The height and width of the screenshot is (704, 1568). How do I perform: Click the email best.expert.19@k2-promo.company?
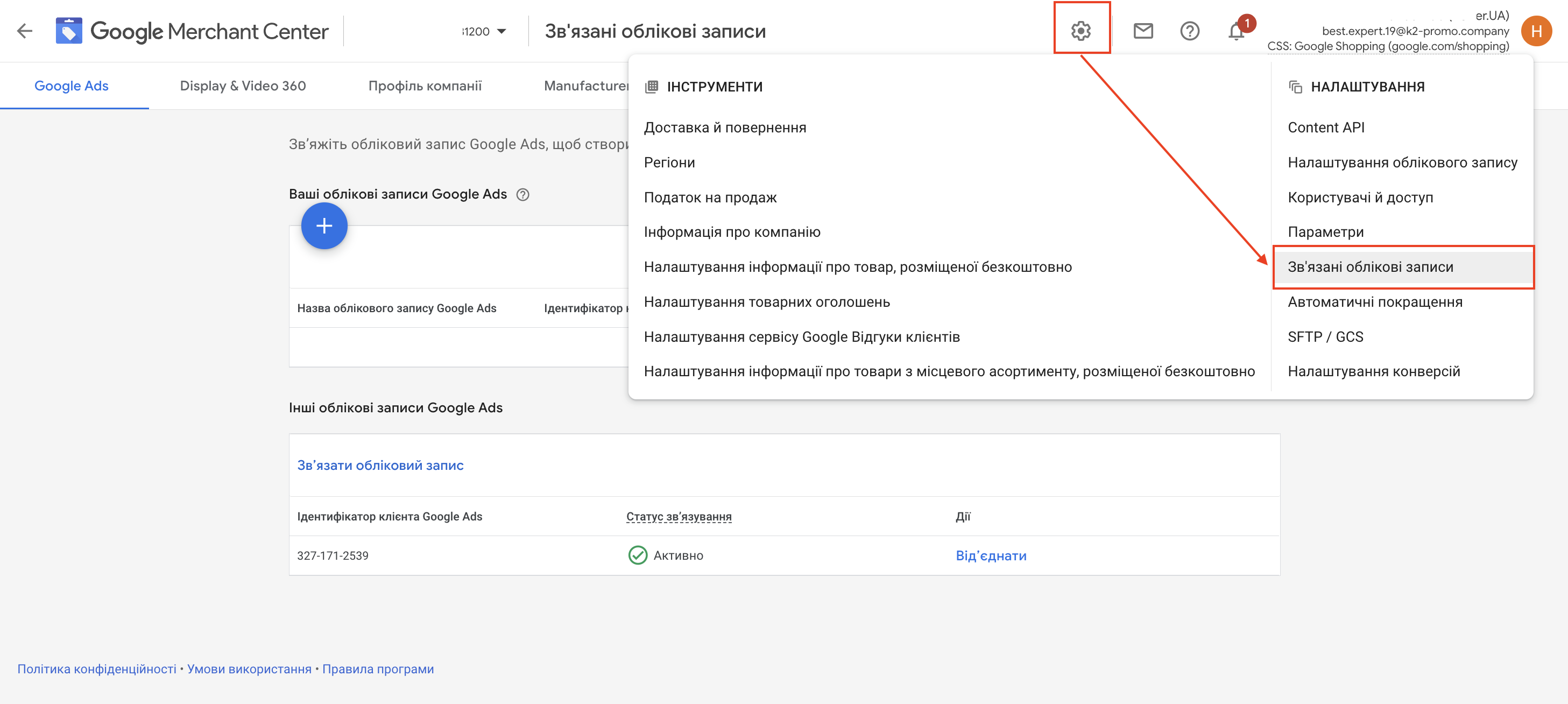pyautogui.click(x=1415, y=31)
